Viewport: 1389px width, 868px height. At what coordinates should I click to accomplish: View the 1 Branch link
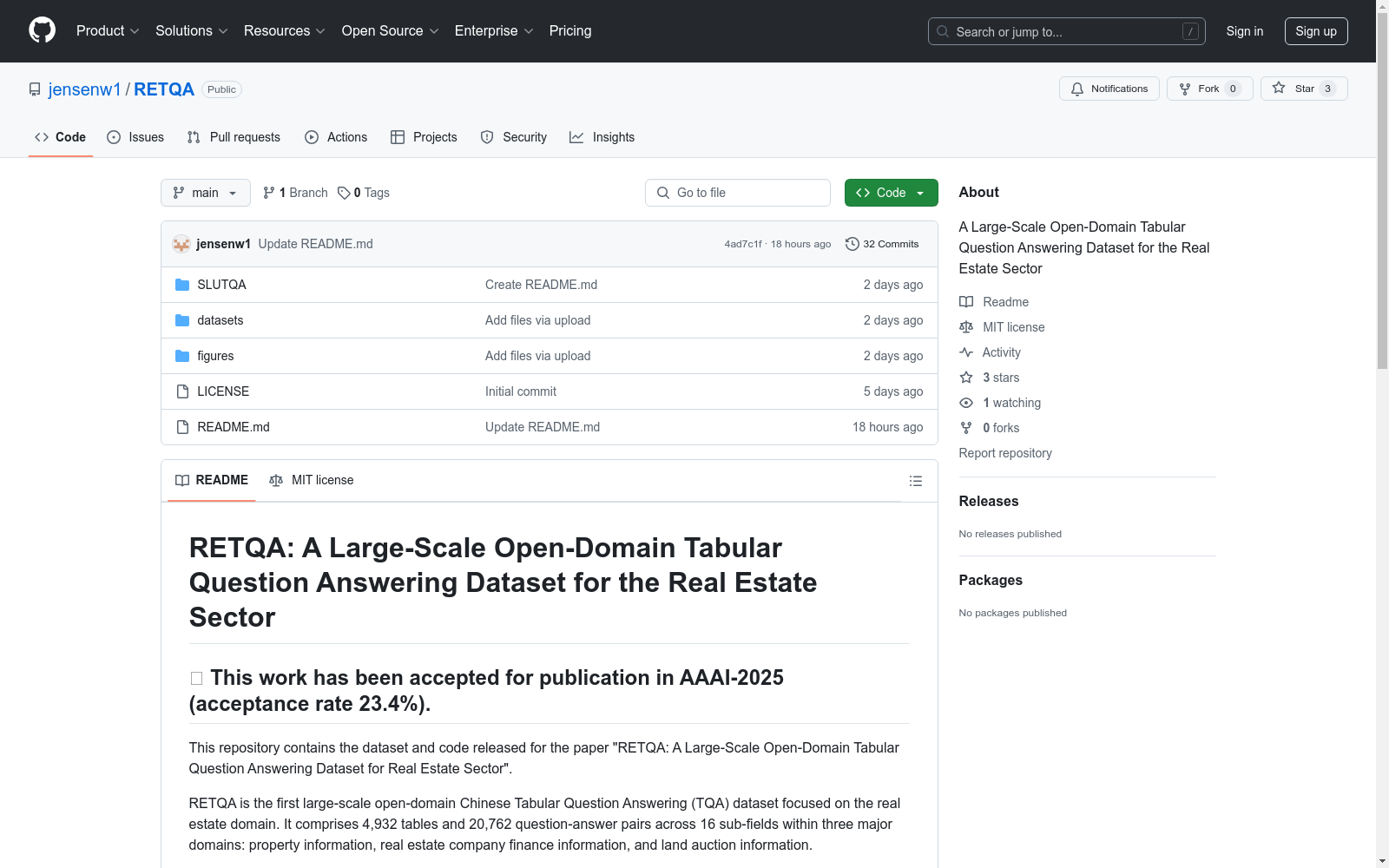(x=295, y=193)
